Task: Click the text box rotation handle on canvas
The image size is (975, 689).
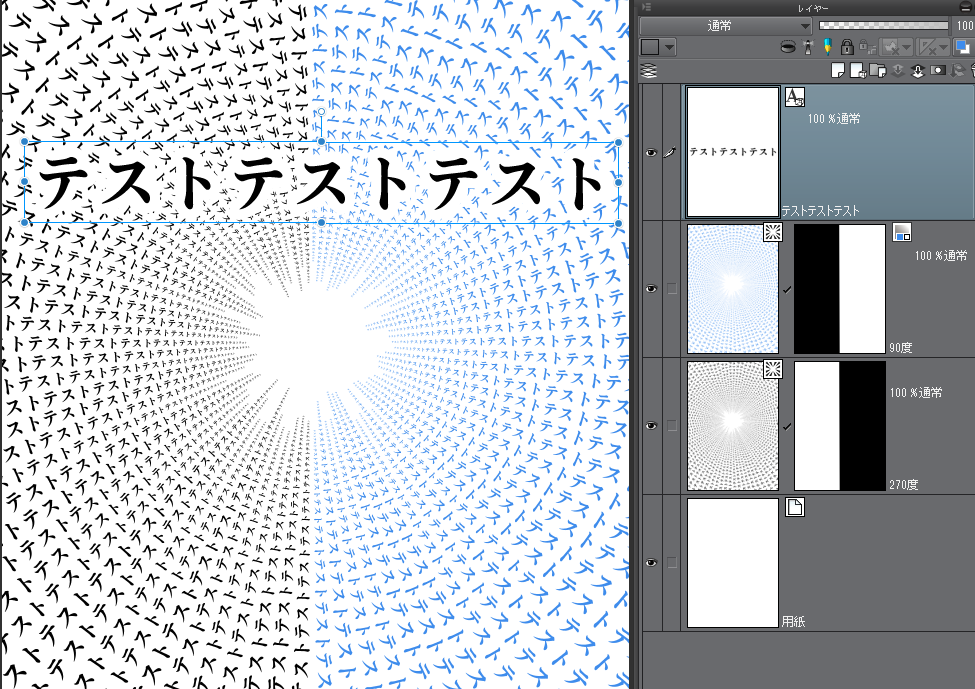Action: [x=321, y=112]
